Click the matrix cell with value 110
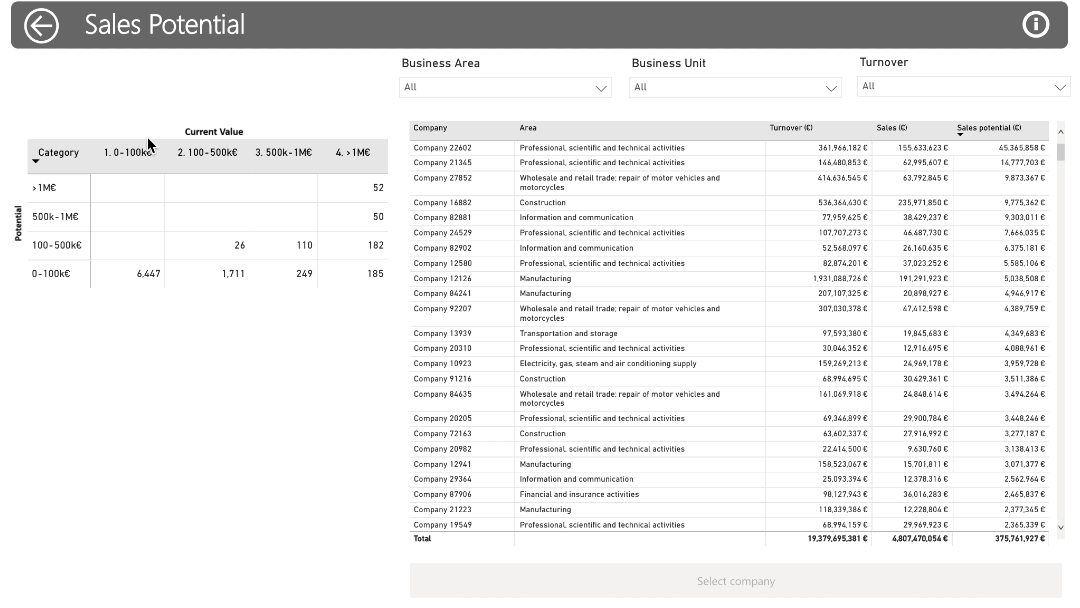The image size is (1080, 608). [282, 245]
